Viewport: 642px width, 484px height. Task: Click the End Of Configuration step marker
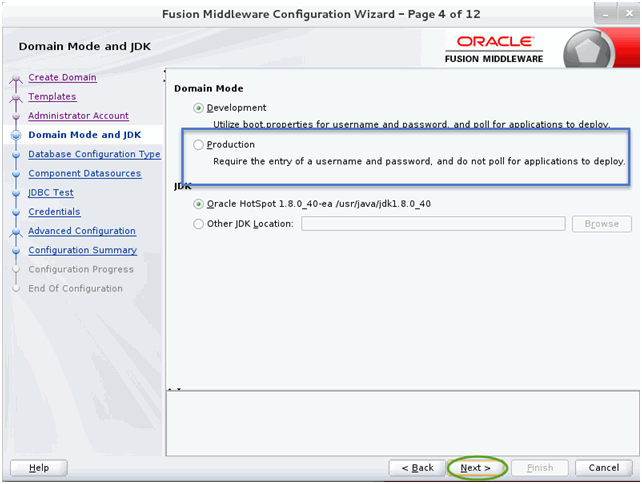(x=16, y=289)
